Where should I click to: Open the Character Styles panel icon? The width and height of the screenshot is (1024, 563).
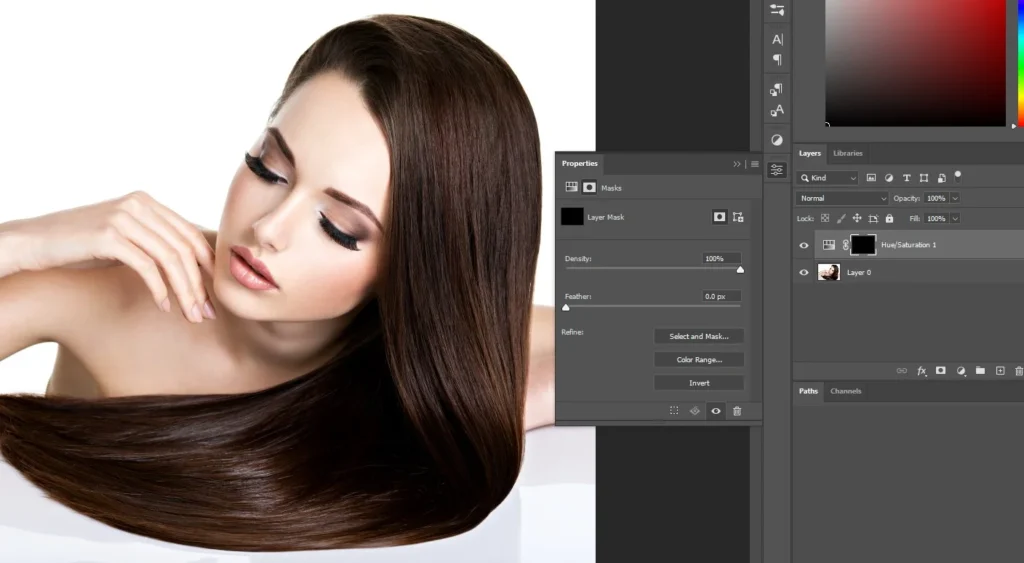[x=776, y=111]
